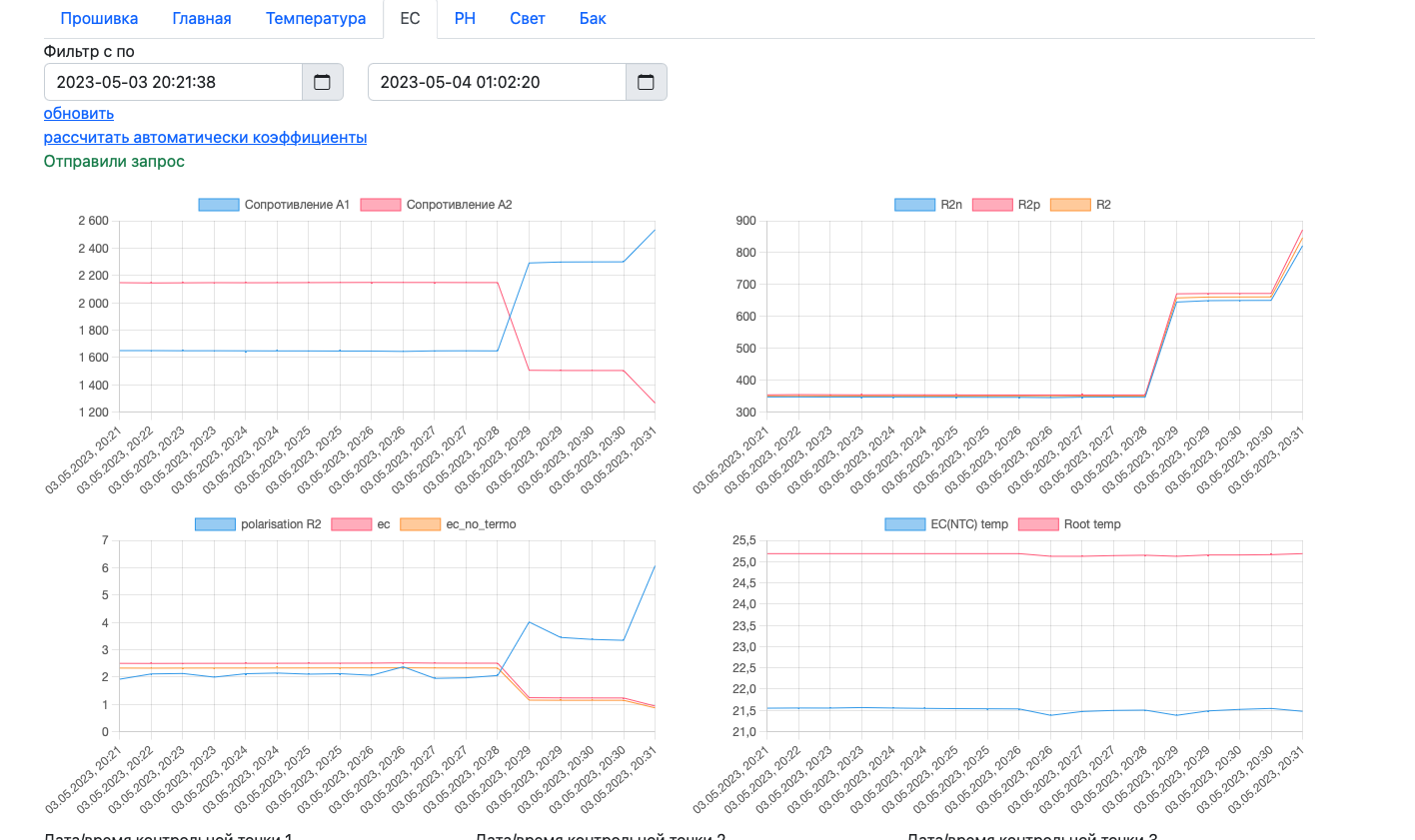Open the Главная tab
The image size is (1415, 840).
click(x=201, y=18)
